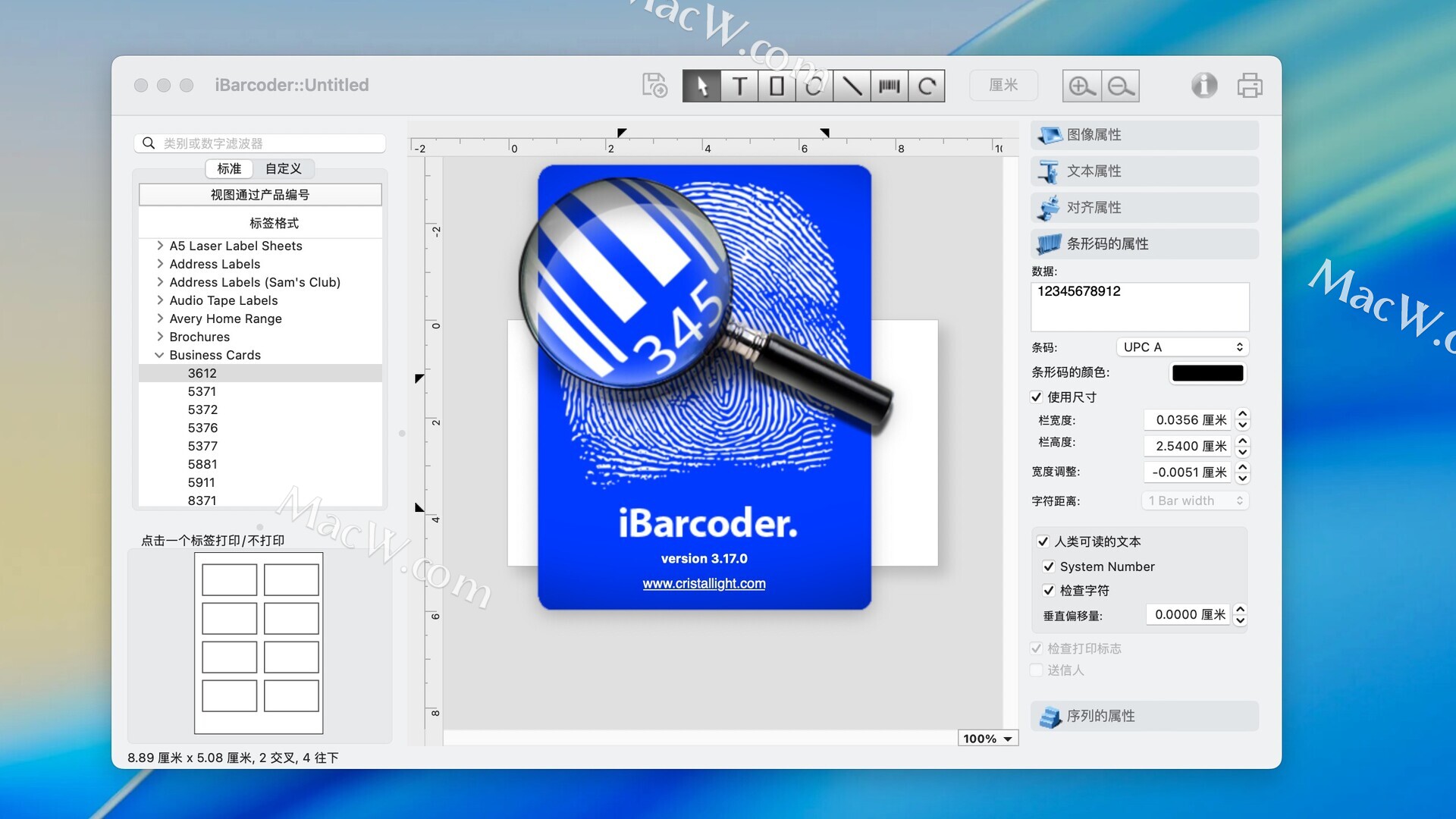The height and width of the screenshot is (819, 1456).
Task: Select the Line drawing tool
Action: click(852, 86)
